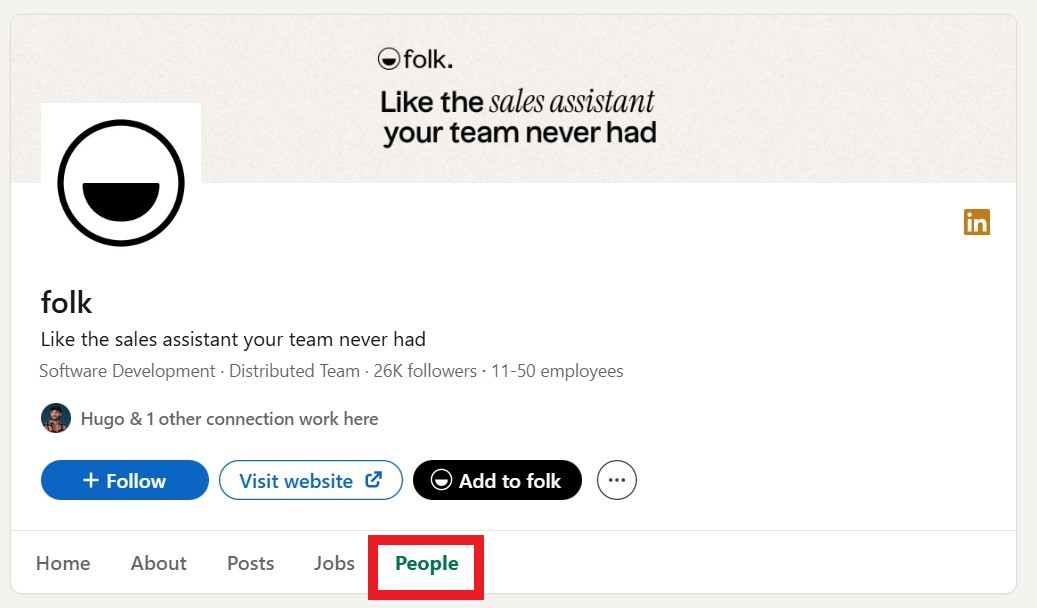This screenshot has height=608, width=1037.
Task: Switch to the People tab
Action: coord(426,563)
